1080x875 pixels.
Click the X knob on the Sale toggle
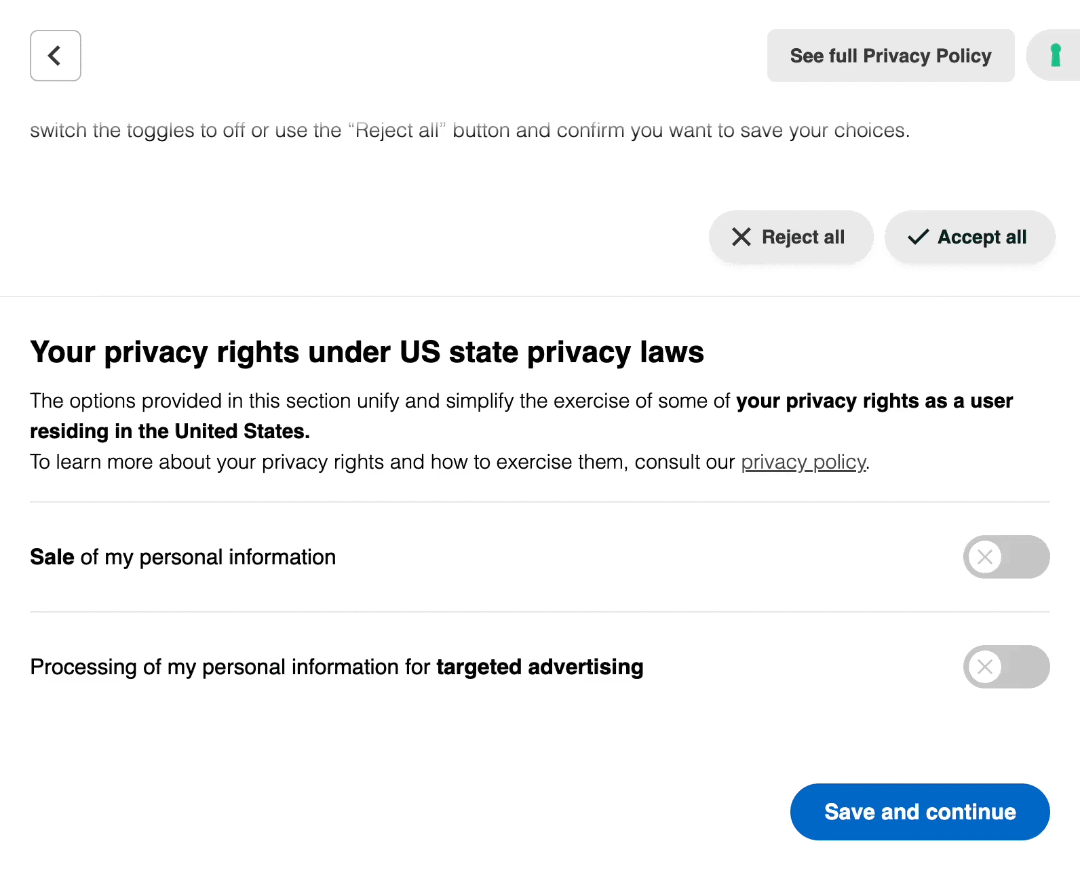pos(985,557)
